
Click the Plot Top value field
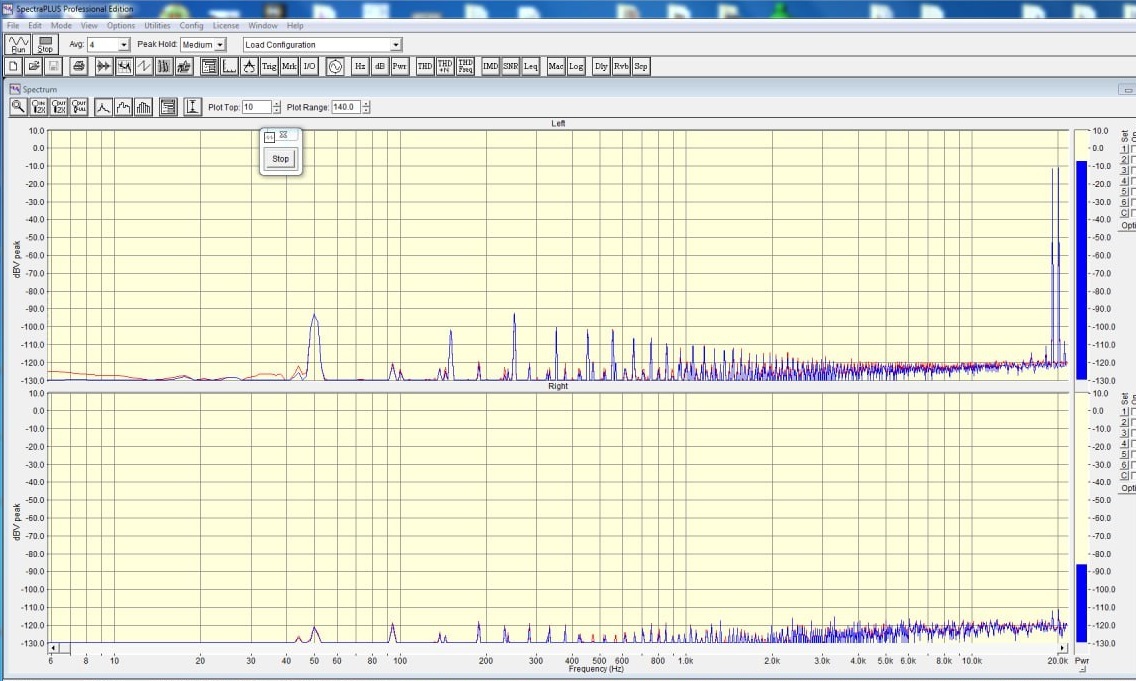[x=256, y=107]
